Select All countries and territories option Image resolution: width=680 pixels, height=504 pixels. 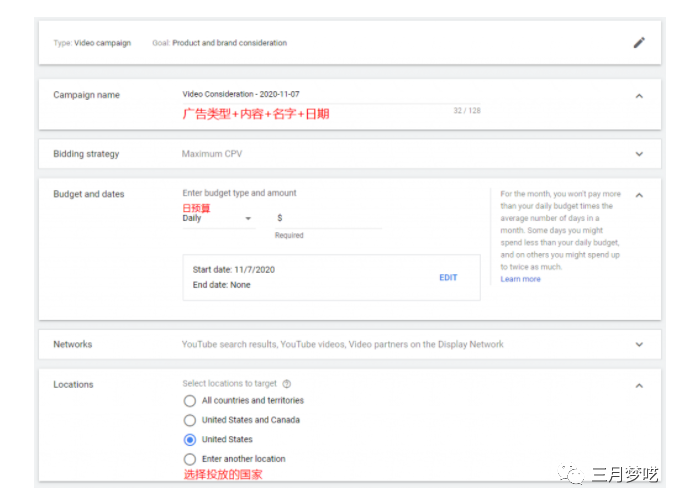(190, 401)
